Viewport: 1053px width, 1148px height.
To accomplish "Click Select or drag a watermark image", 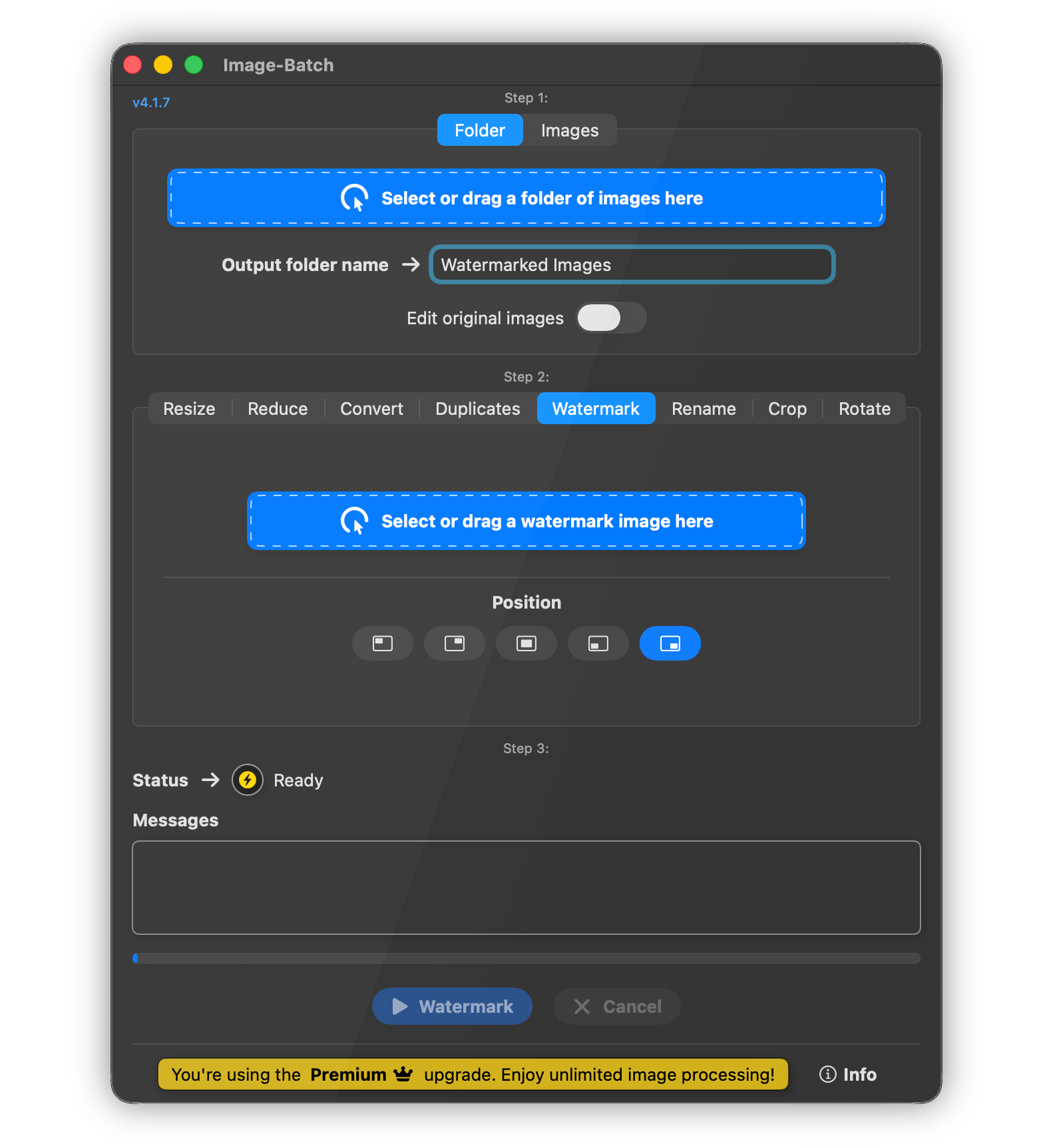I will pos(526,521).
